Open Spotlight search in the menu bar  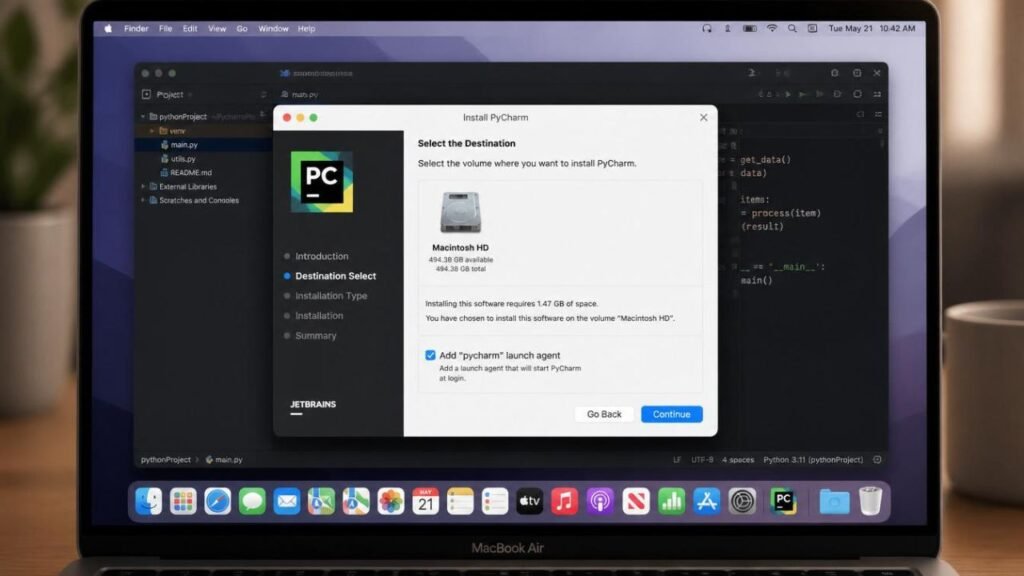pyautogui.click(x=792, y=29)
